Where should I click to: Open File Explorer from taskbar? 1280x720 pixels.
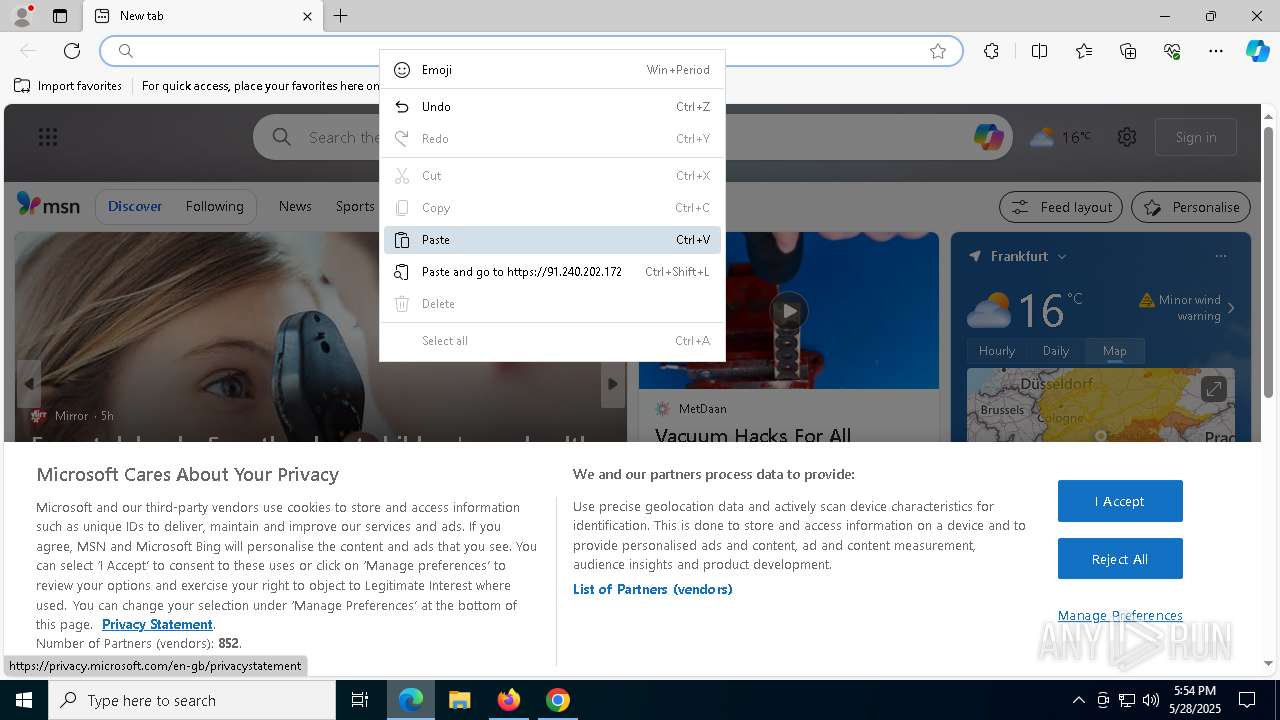tap(459, 700)
